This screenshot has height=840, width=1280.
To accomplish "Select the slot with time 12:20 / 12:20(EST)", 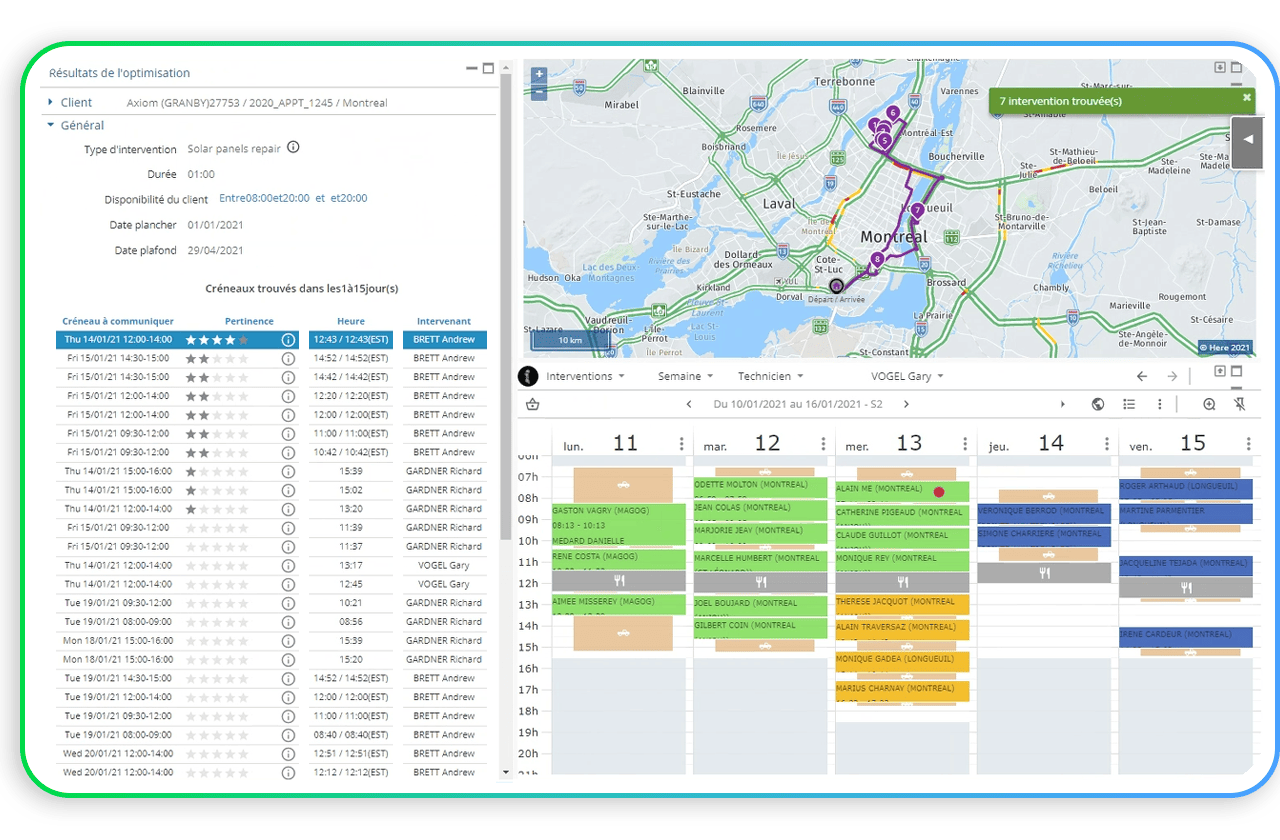I will pyautogui.click(x=271, y=396).
